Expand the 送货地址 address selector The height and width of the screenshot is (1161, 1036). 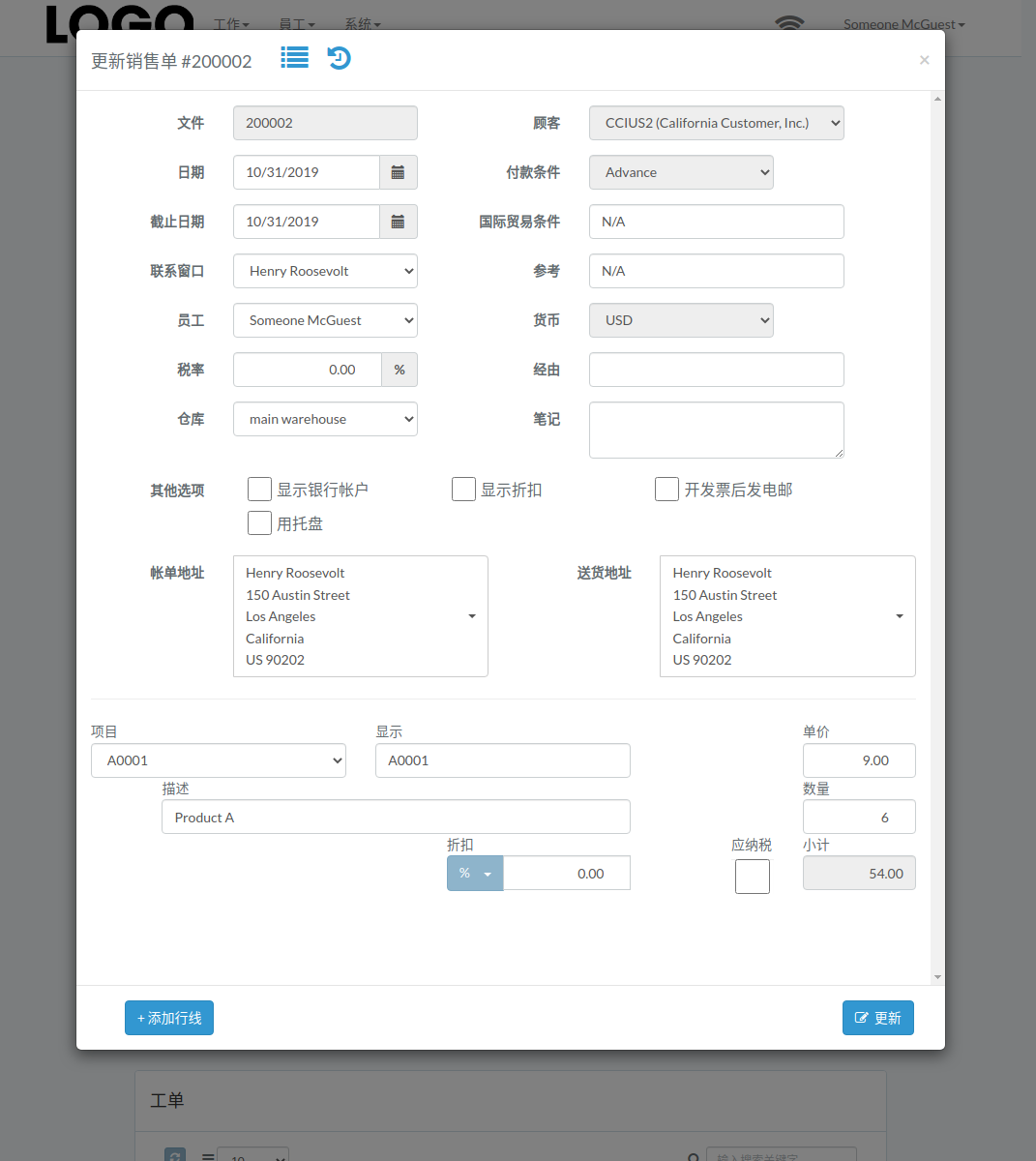click(x=787, y=616)
